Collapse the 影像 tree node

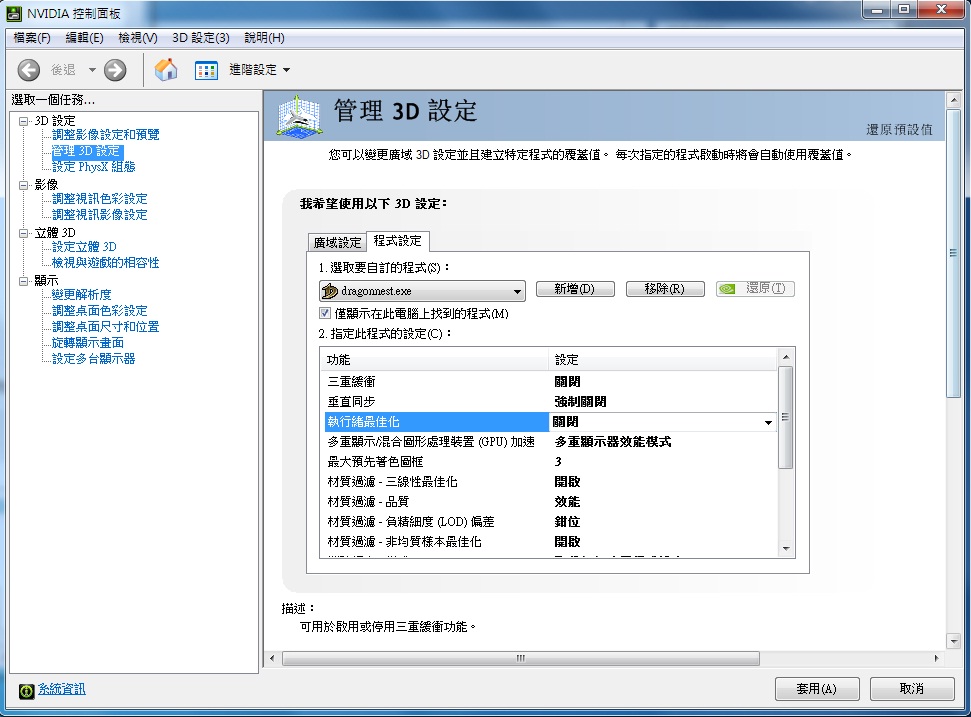(24, 185)
